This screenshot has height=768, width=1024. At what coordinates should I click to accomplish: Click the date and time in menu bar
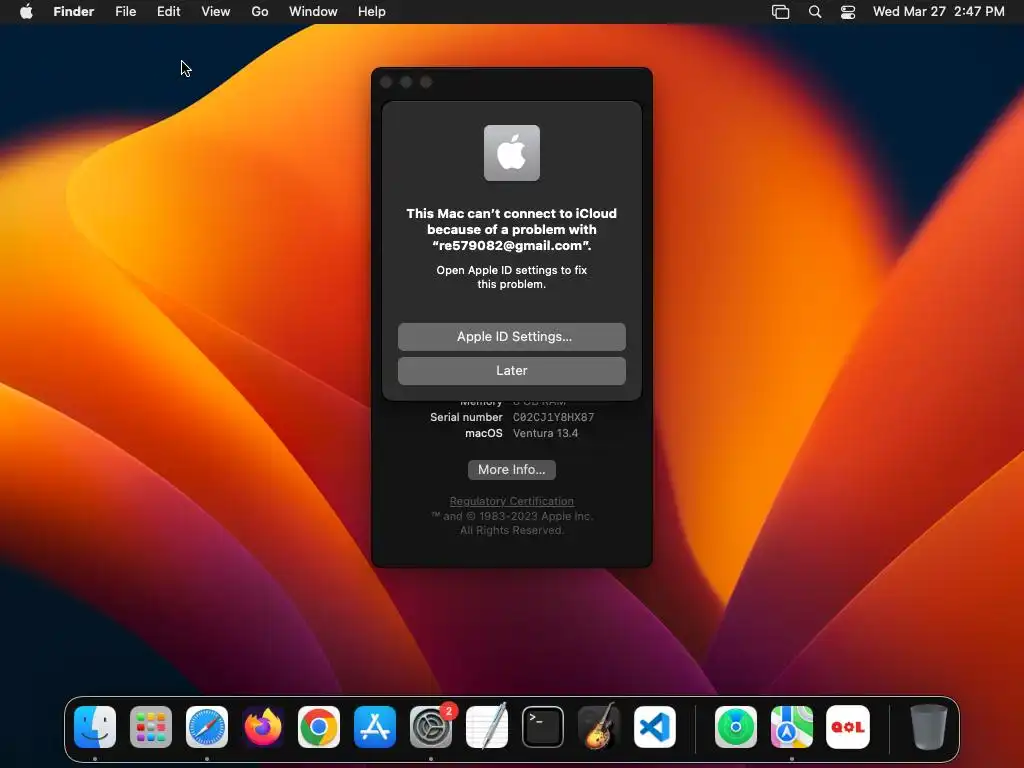pos(938,12)
